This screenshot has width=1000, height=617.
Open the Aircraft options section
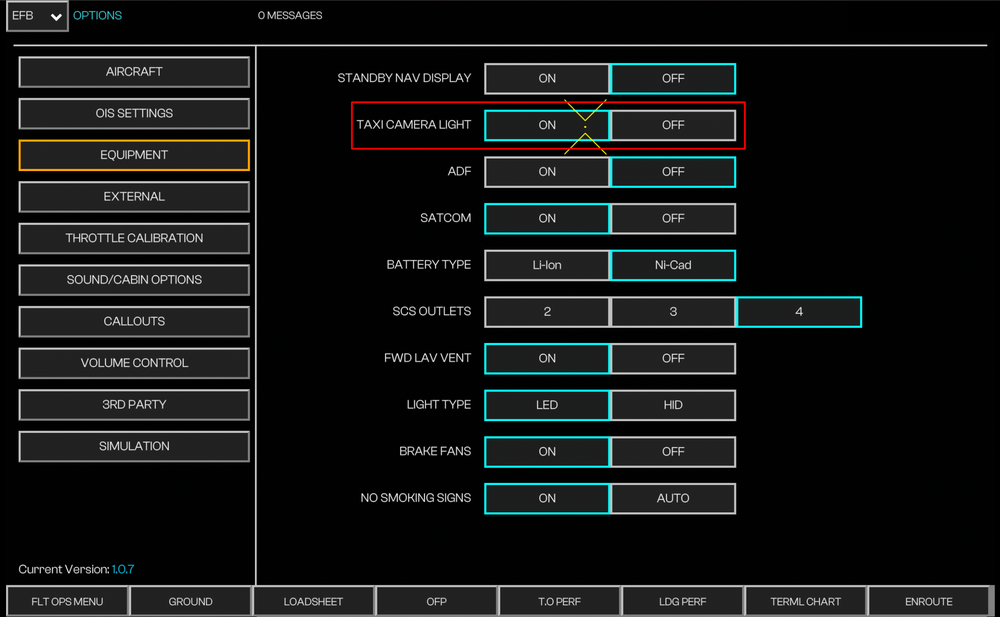tap(134, 72)
